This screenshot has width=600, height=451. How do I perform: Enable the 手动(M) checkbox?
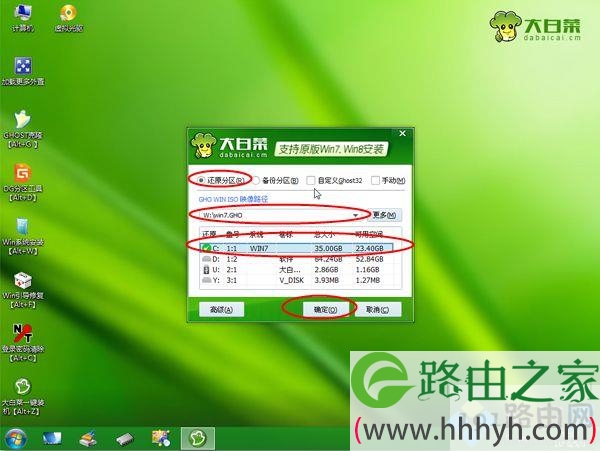(375, 180)
